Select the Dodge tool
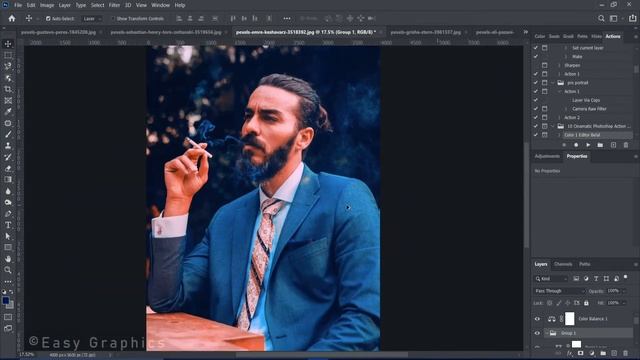Viewport: 640px width, 360px height. [x=8, y=202]
